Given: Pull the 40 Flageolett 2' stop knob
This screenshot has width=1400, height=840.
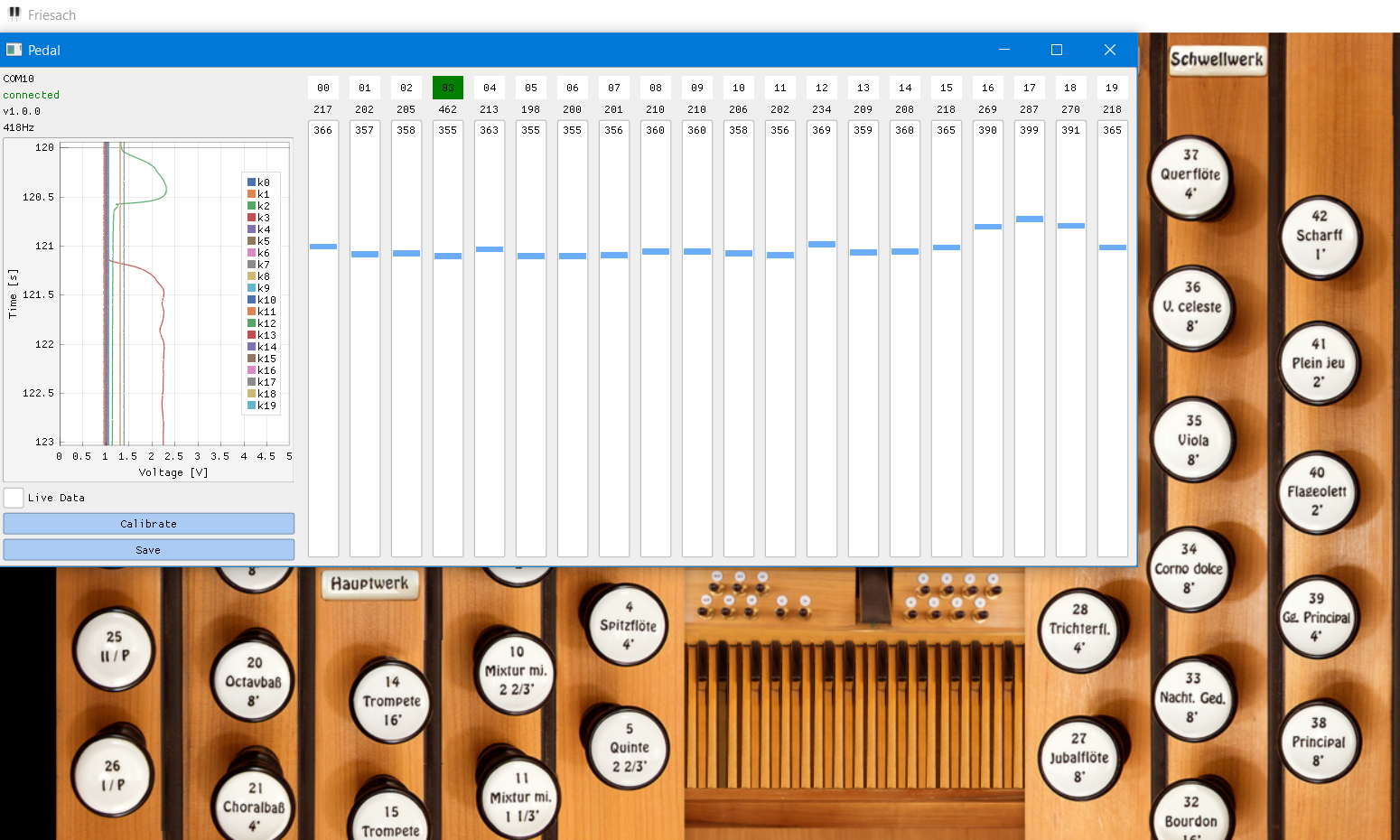Looking at the screenshot, I should click(x=1317, y=492).
